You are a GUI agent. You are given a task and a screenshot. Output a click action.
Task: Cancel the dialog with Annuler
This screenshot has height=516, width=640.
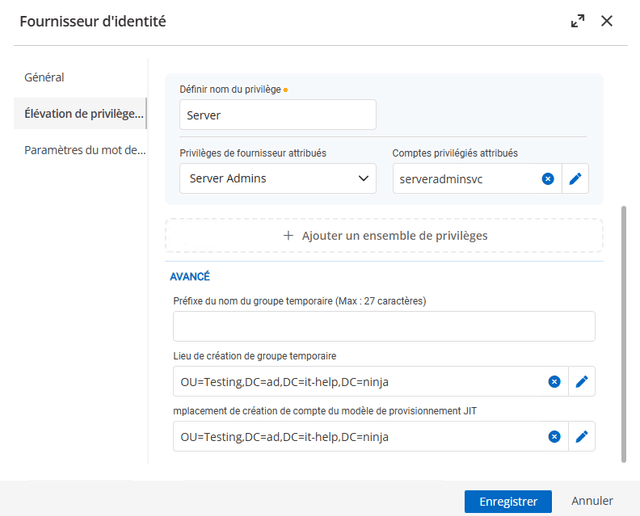pos(592,501)
